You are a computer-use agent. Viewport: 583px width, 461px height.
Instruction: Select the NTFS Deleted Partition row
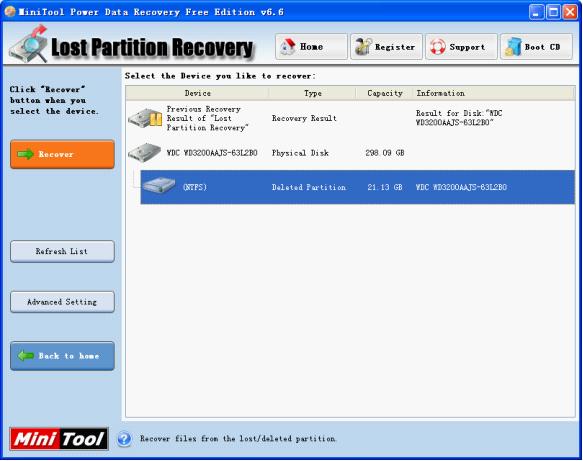pos(357,187)
